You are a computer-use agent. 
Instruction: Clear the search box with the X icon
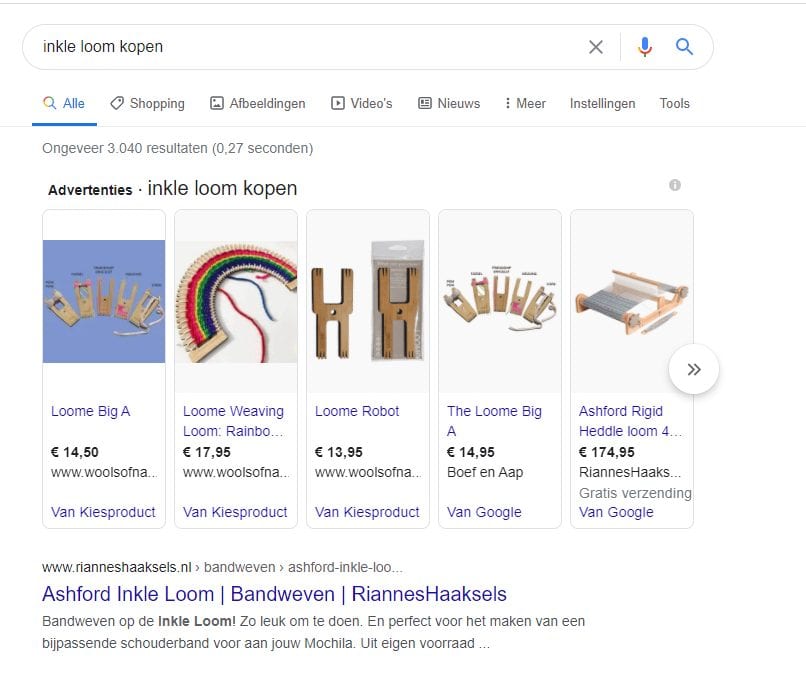[x=595, y=47]
